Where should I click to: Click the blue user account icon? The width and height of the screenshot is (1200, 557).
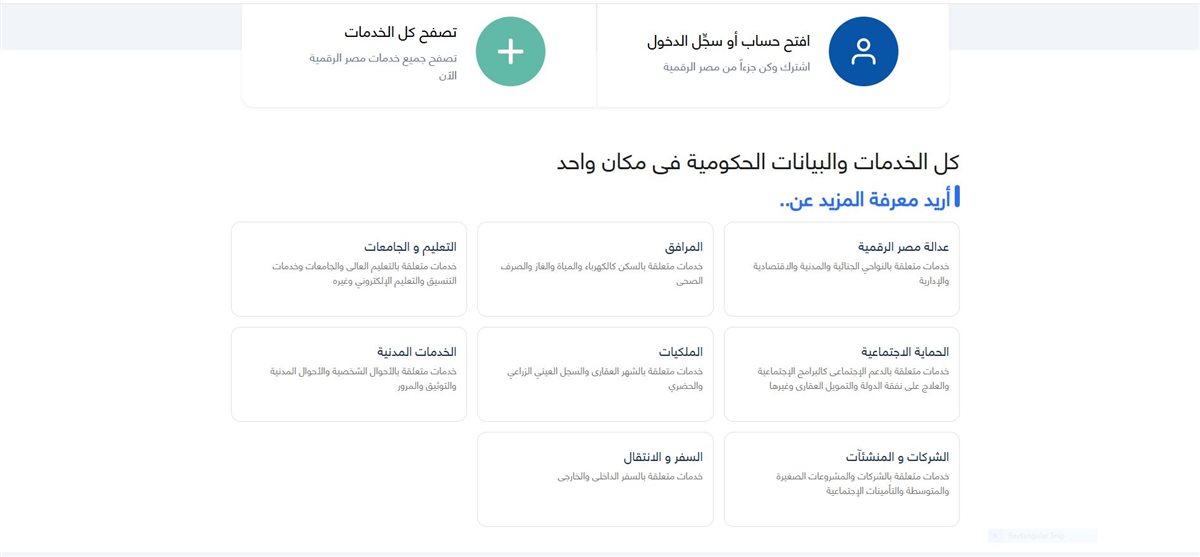[864, 52]
